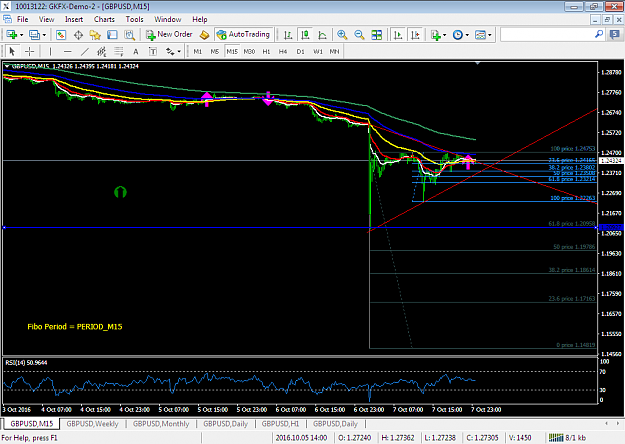Toggle chart auto scroll
The width and height of the screenshot is (625, 444).
397,35
